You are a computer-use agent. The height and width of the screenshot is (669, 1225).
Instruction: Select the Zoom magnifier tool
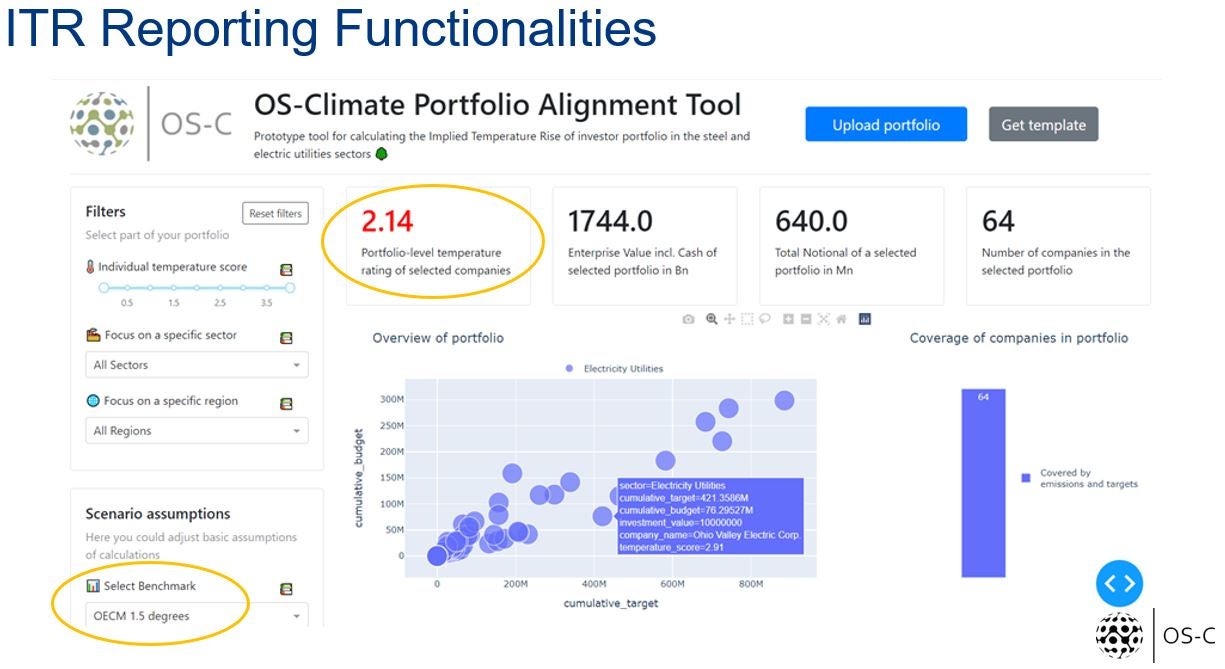712,319
